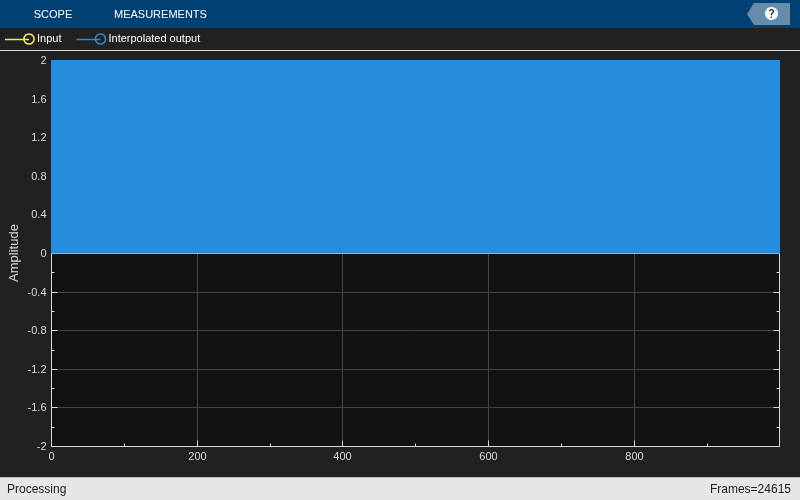Image resolution: width=800 pixels, height=500 pixels.
Task: Open the help question mark icon
Action: tap(771, 14)
